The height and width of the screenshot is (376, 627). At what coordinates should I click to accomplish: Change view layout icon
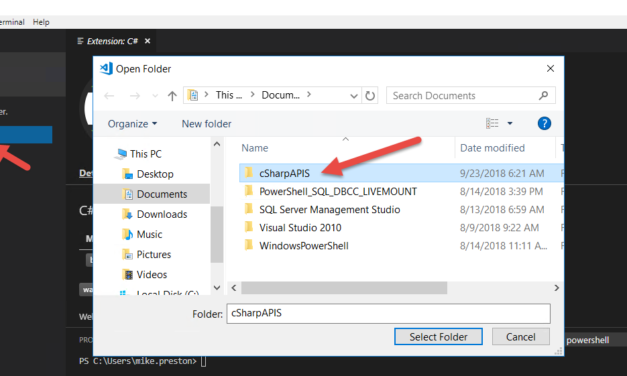[x=492, y=123]
